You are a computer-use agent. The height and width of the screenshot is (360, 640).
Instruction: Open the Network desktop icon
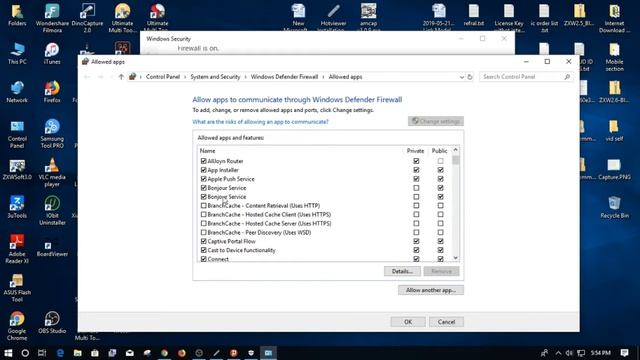17,92
